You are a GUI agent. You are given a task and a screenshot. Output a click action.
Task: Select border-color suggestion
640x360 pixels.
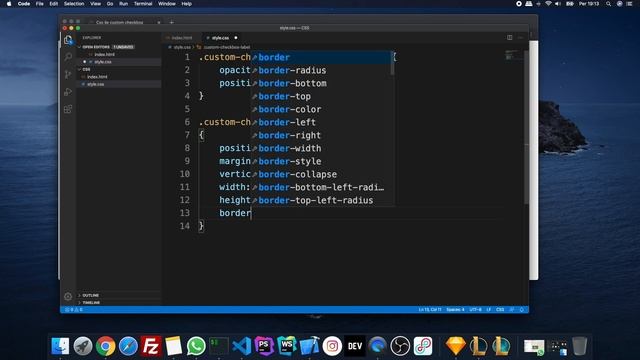(x=321, y=110)
